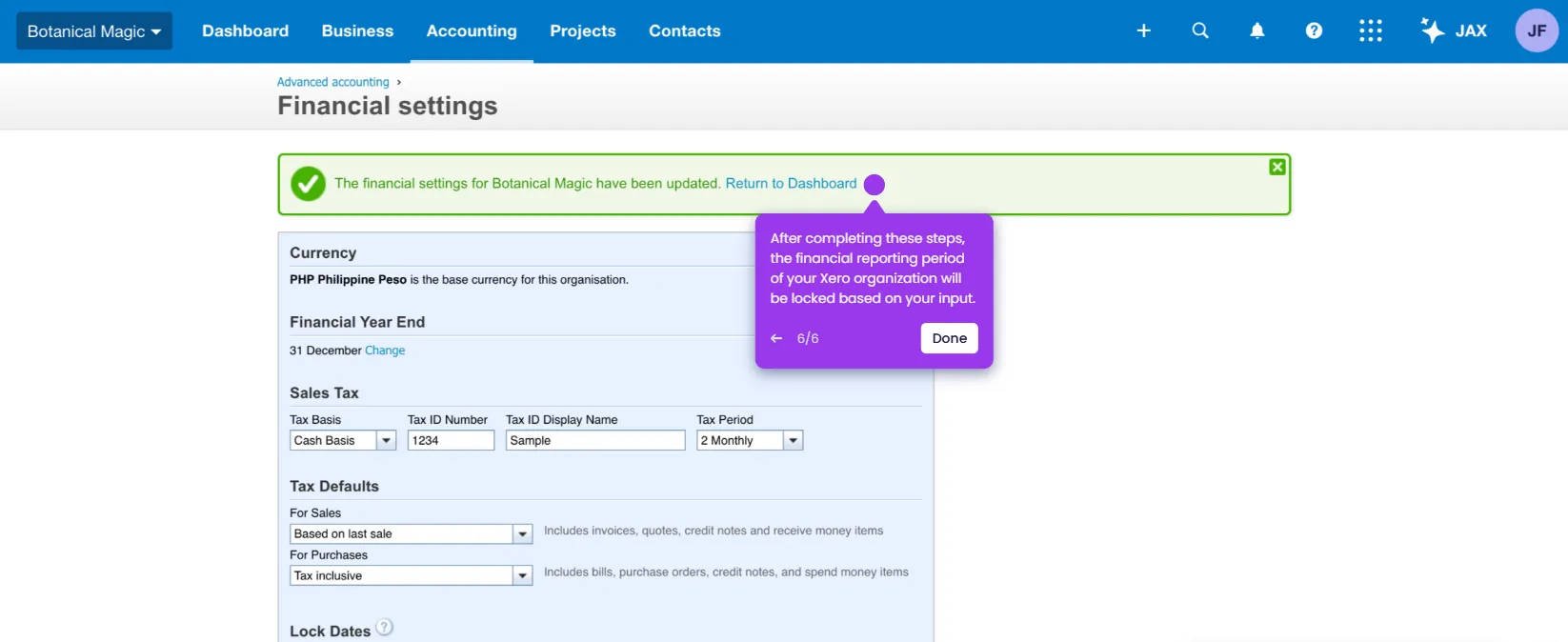Viewport: 1568px width, 642px height.
Task: Open the Contacts menu
Action: point(685,31)
